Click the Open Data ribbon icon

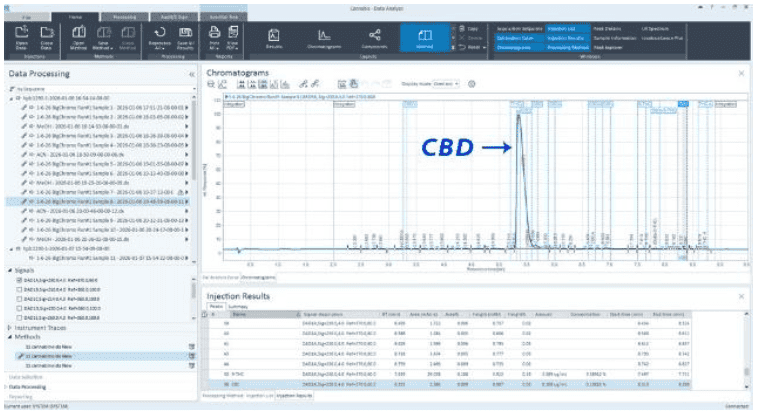pyautogui.click(x=22, y=39)
